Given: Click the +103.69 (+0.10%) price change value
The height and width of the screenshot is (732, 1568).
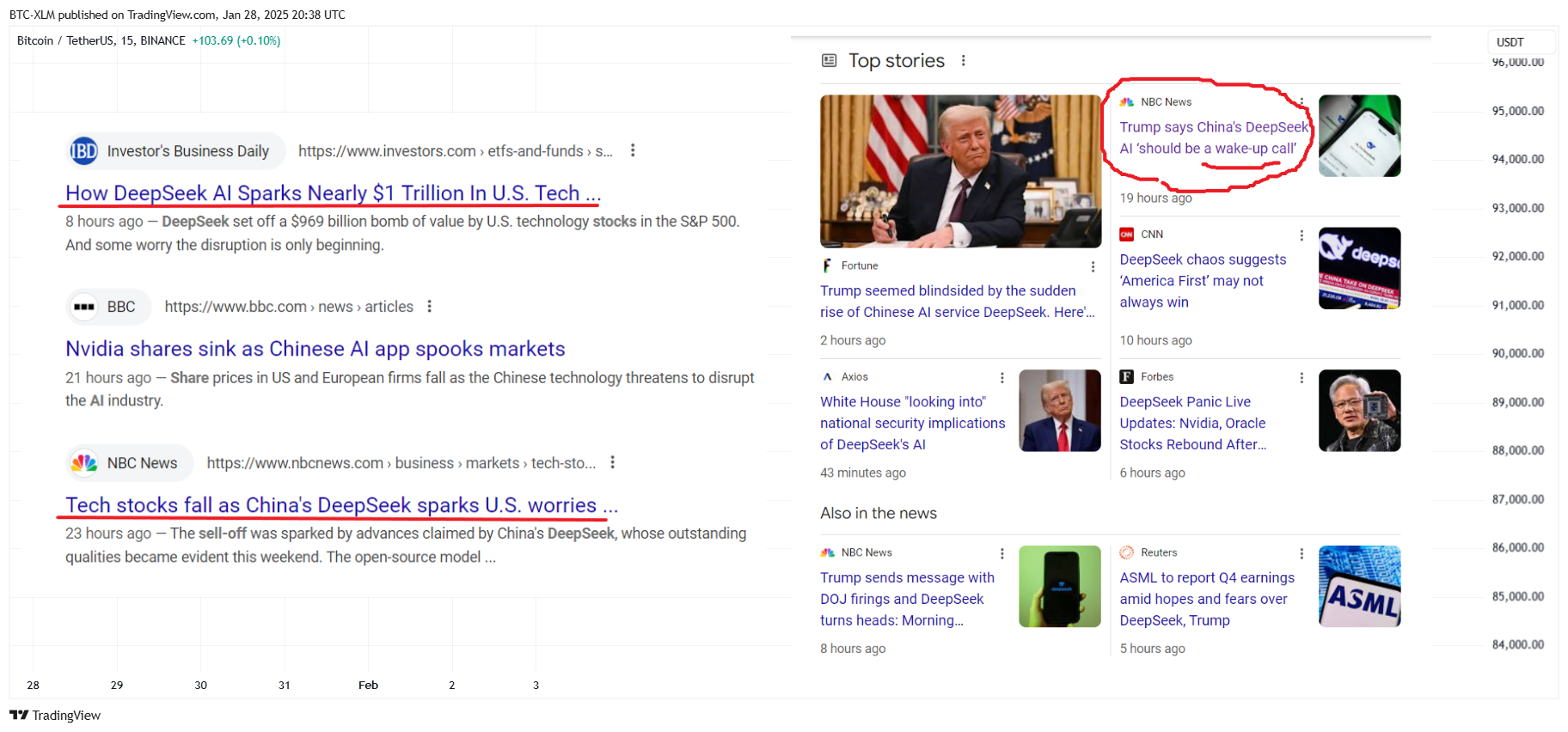Looking at the screenshot, I should 236,40.
